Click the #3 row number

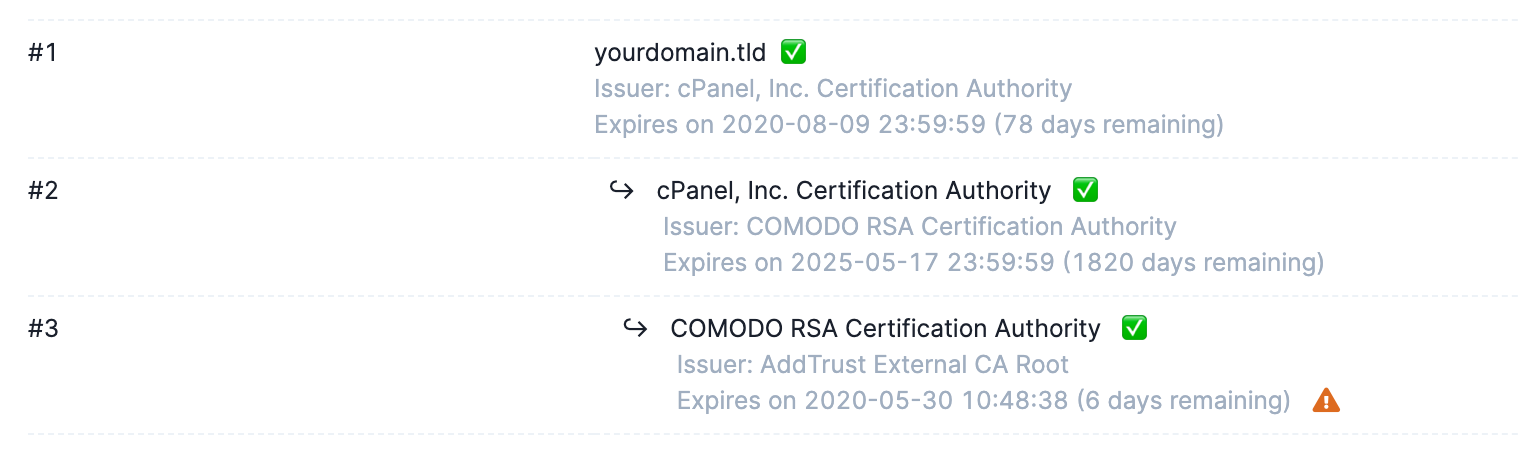coord(43,328)
